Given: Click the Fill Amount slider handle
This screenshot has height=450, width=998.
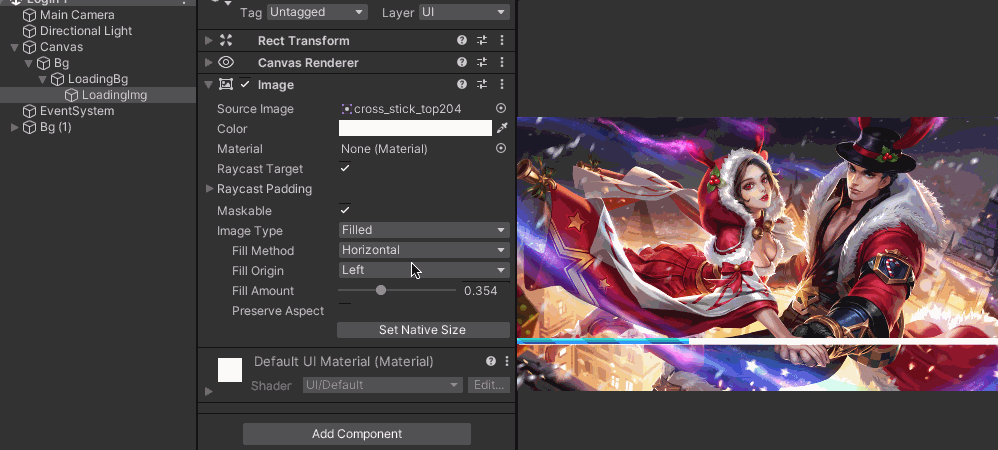Looking at the screenshot, I should (381, 290).
